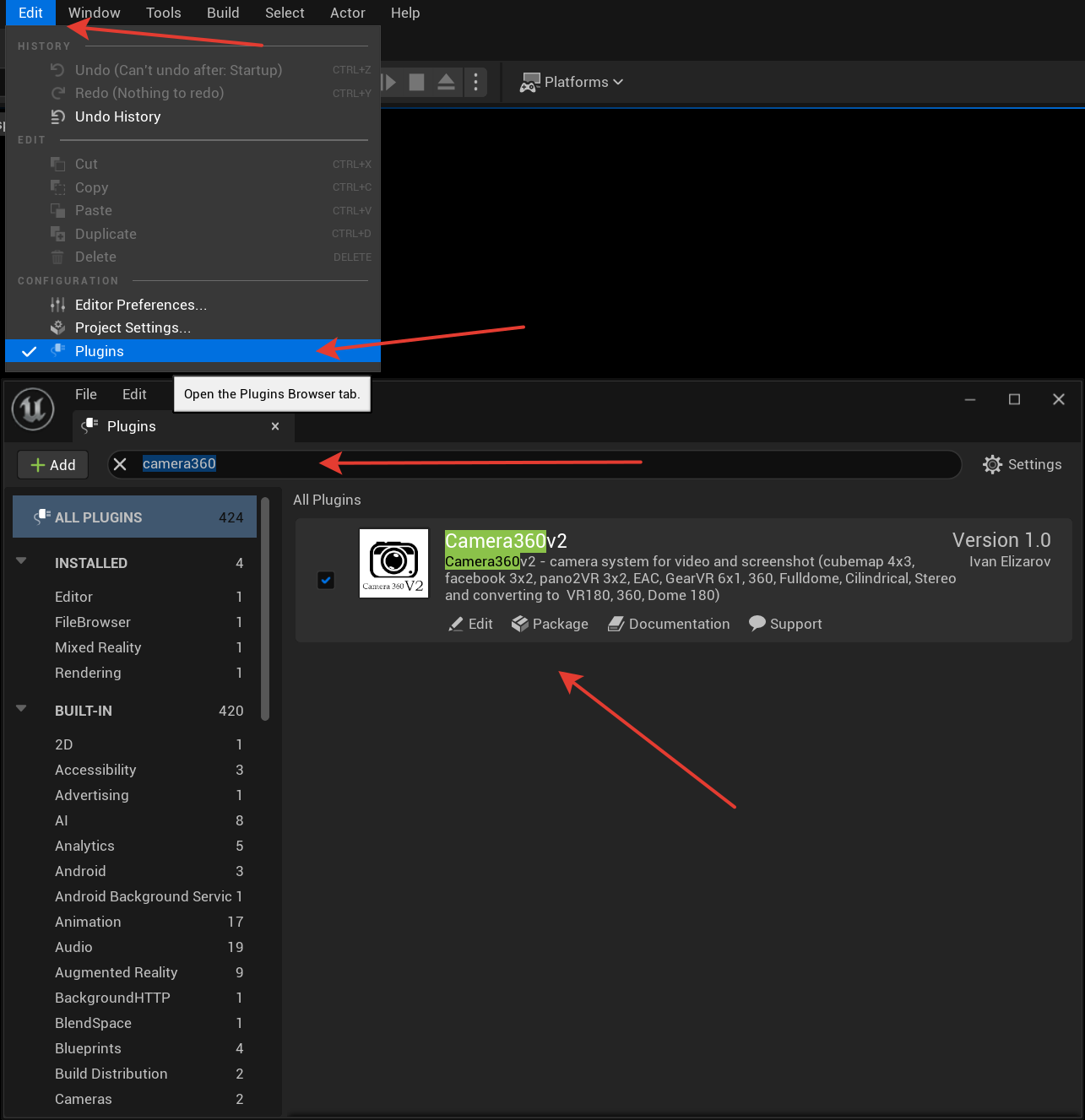Click the Stop playback button
The height and width of the screenshot is (1120, 1085).
point(416,82)
